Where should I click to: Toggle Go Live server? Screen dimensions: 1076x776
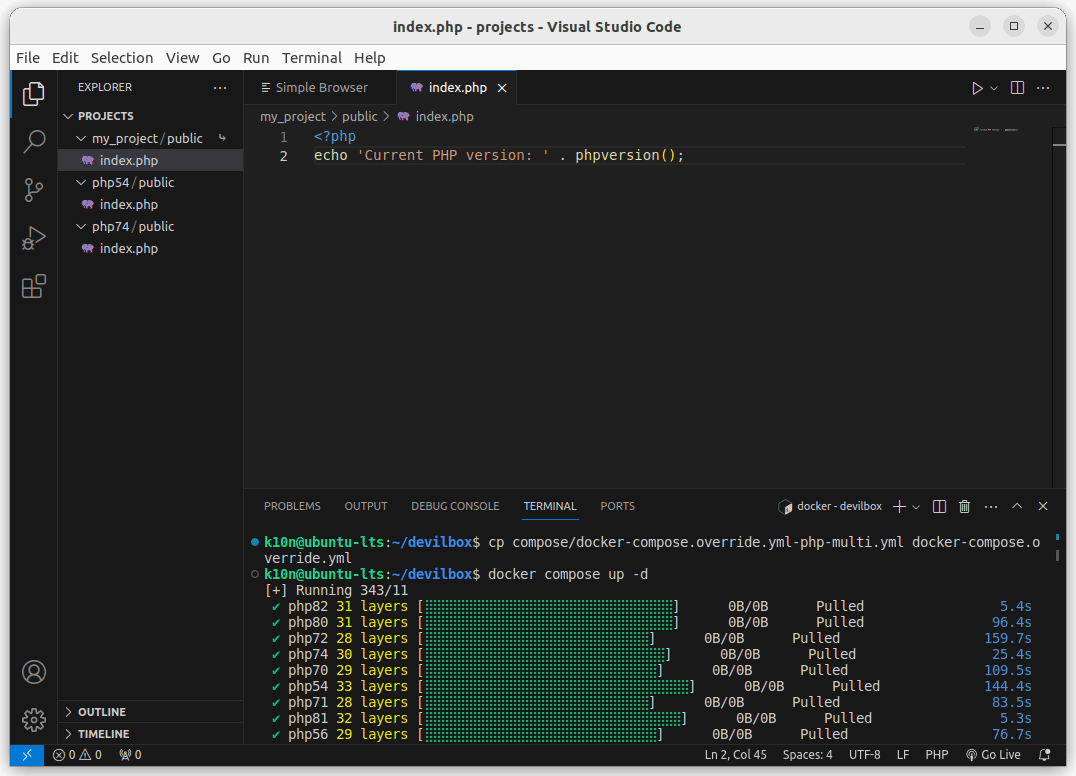(993, 755)
